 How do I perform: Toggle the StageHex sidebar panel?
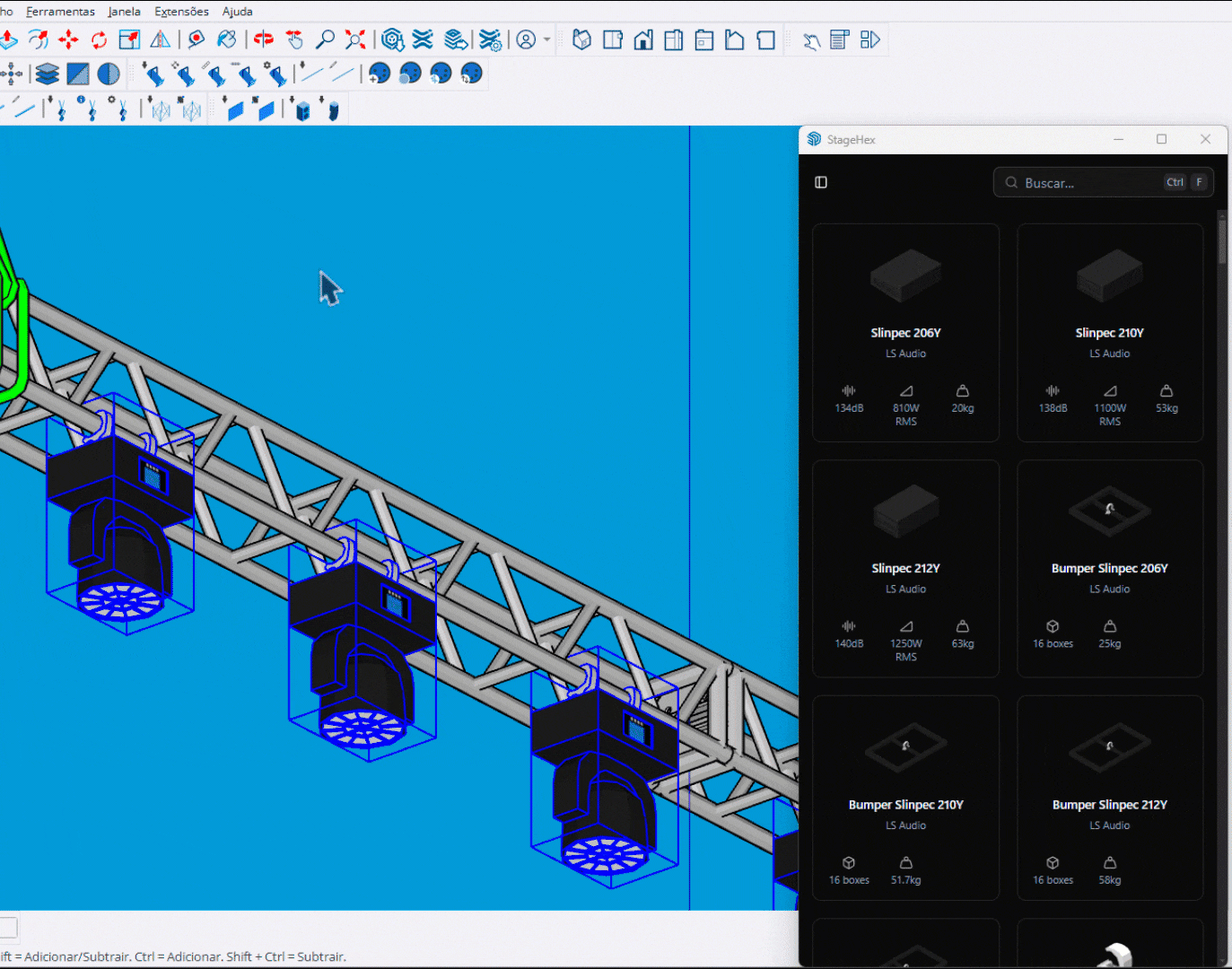(821, 182)
